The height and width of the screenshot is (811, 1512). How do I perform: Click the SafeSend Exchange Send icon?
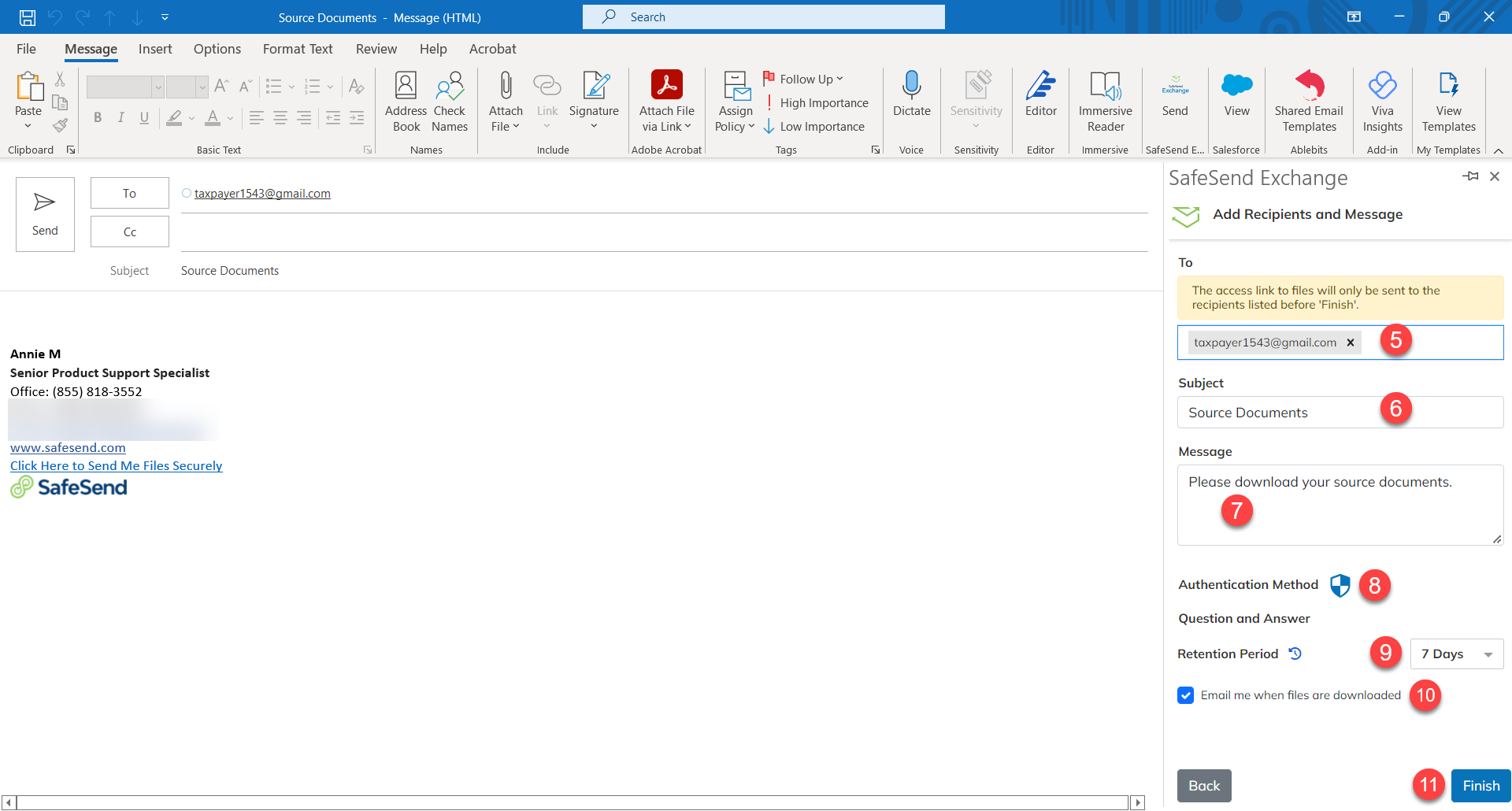click(x=1174, y=94)
